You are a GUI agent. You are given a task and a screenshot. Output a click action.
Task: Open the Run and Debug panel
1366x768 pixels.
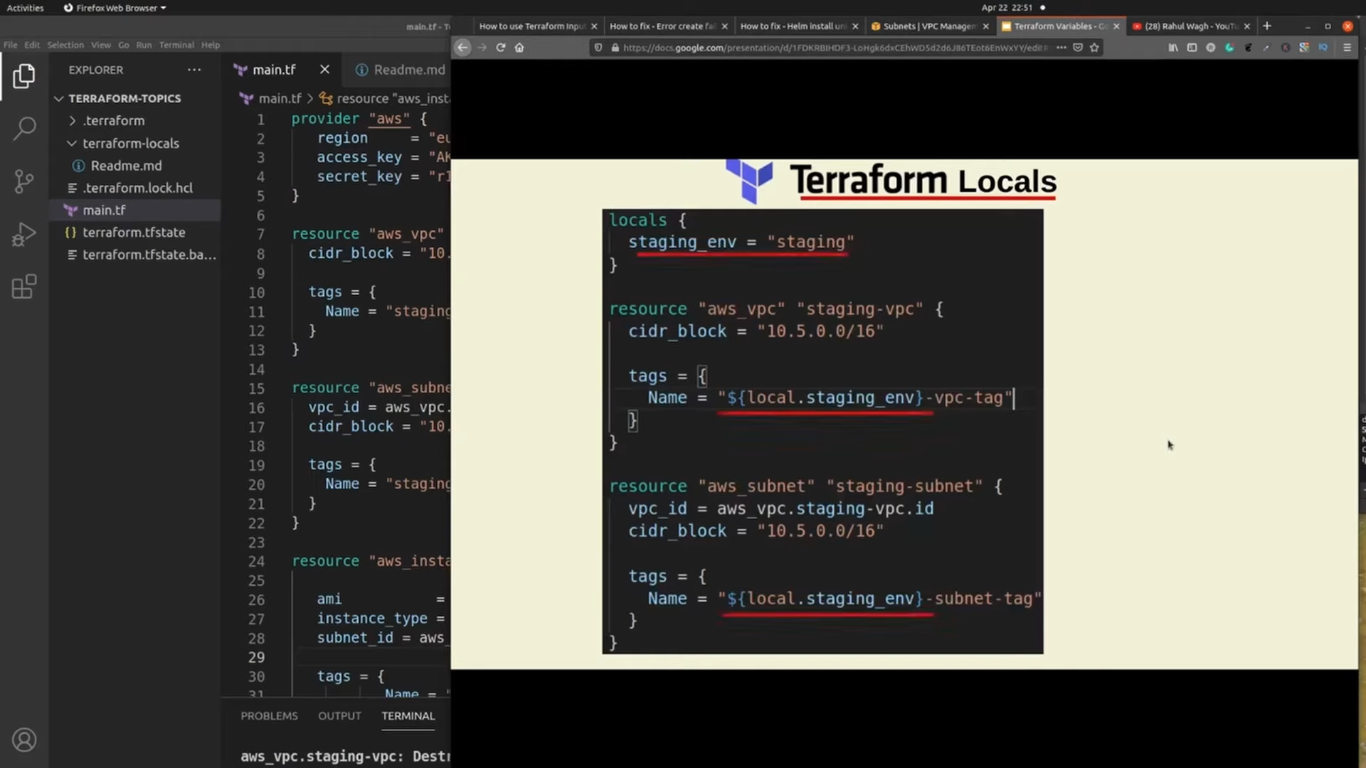23,235
